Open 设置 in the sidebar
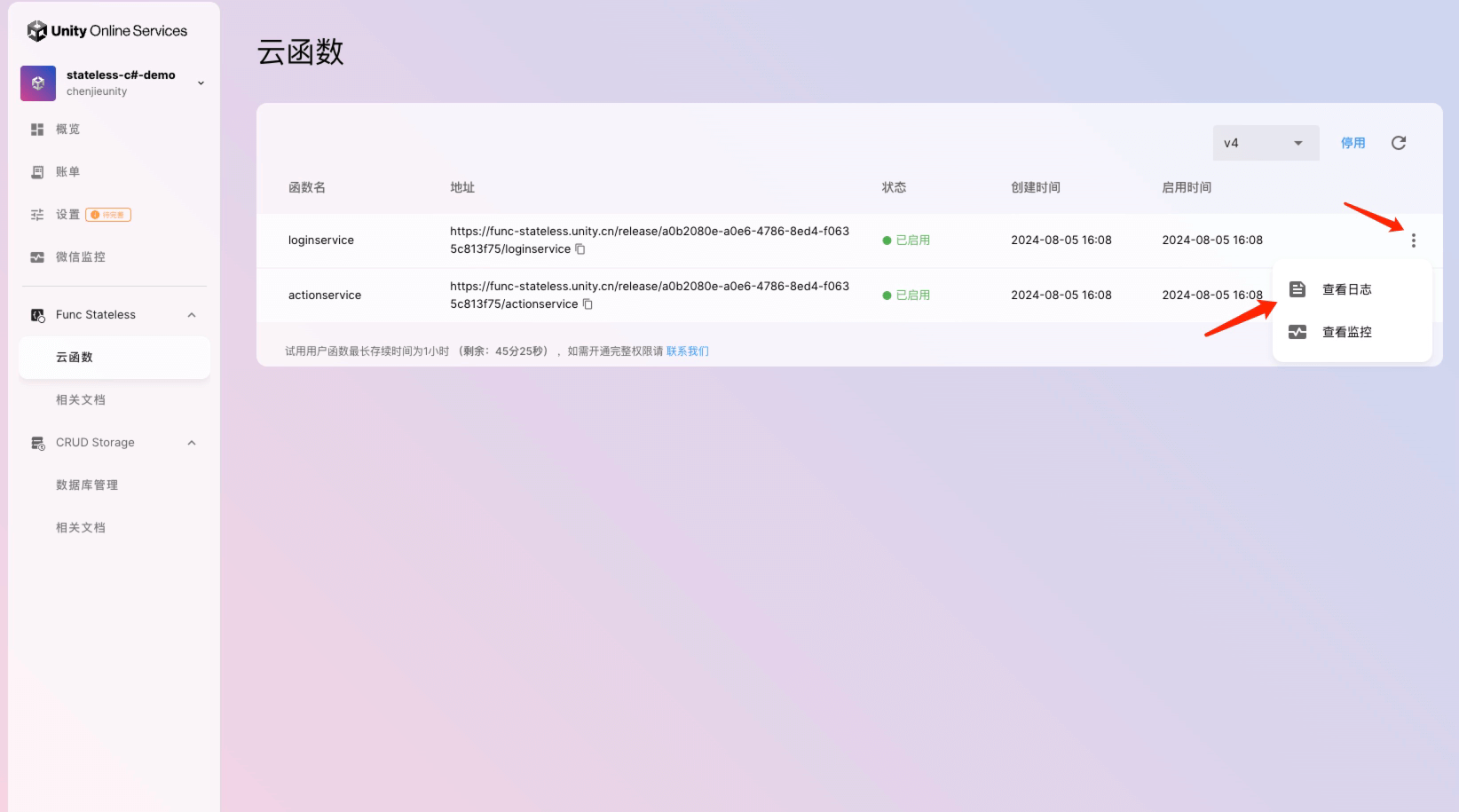 pos(67,215)
